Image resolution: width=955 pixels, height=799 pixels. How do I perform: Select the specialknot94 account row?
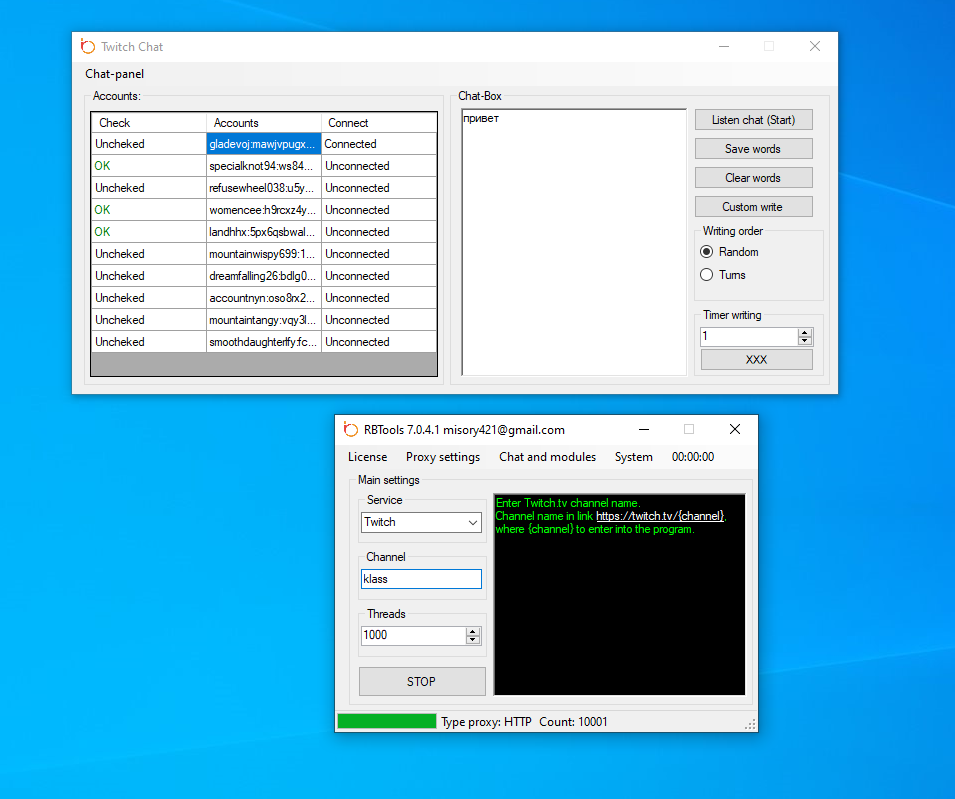pos(263,166)
